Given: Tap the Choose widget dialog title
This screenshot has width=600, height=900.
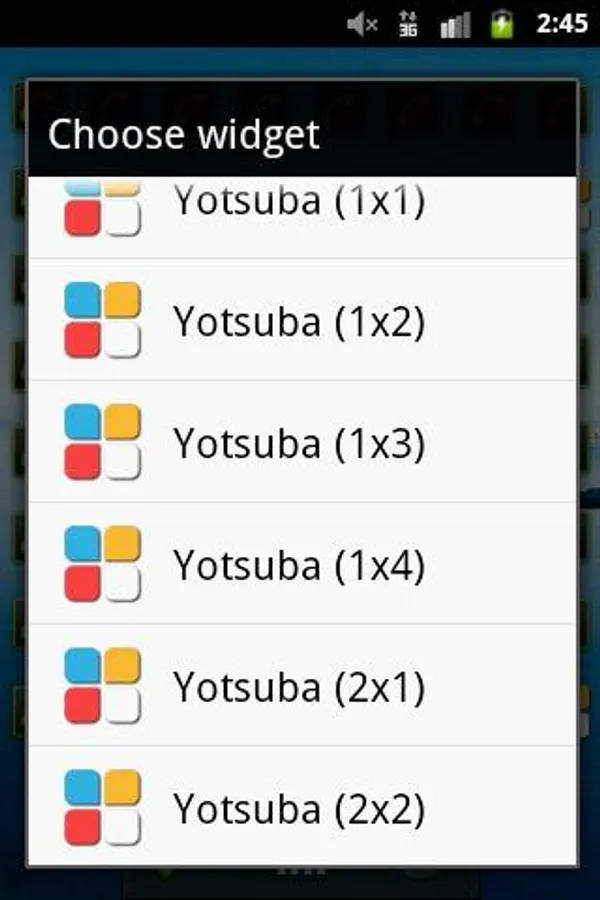Looking at the screenshot, I should tap(184, 136).
